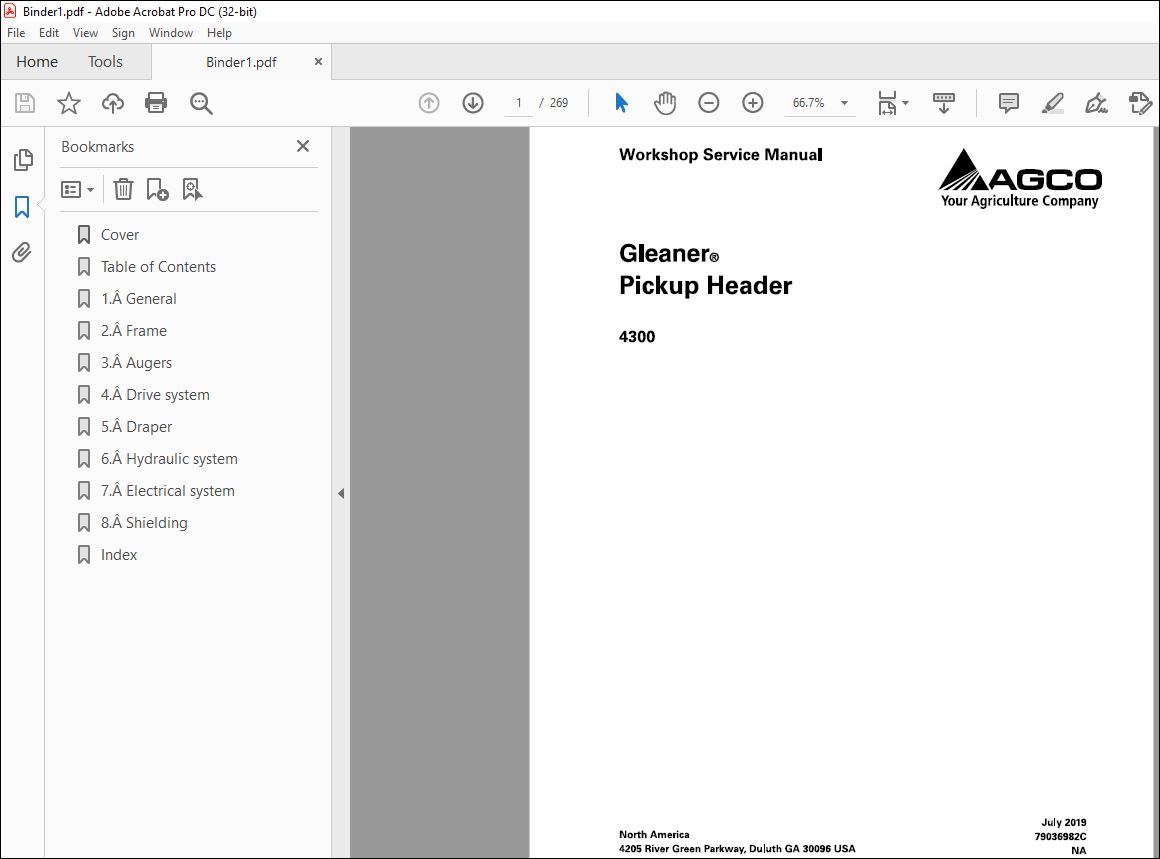Go to the Augers bookmark

tap(137, 363)
